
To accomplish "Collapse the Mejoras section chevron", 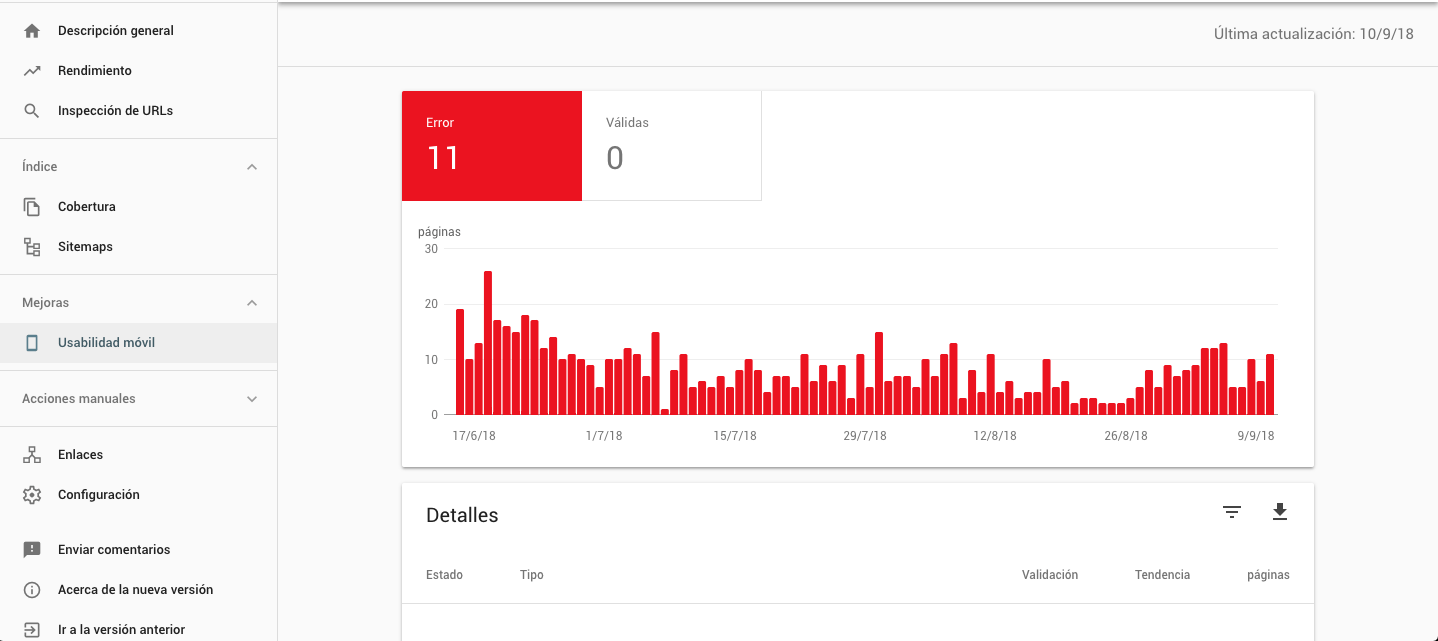I will [252, 303].
